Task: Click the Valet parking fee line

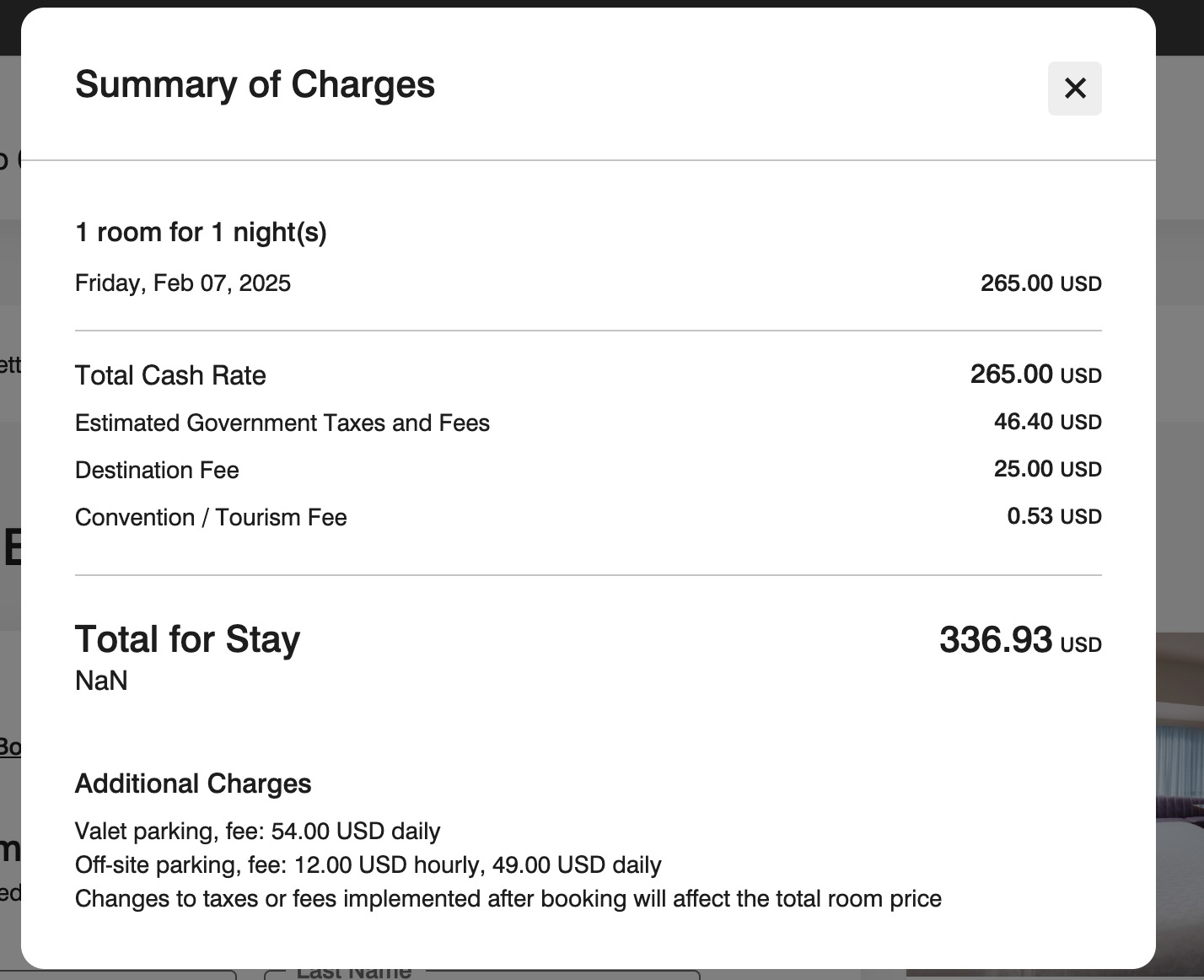Action: (x=257, y=831)
